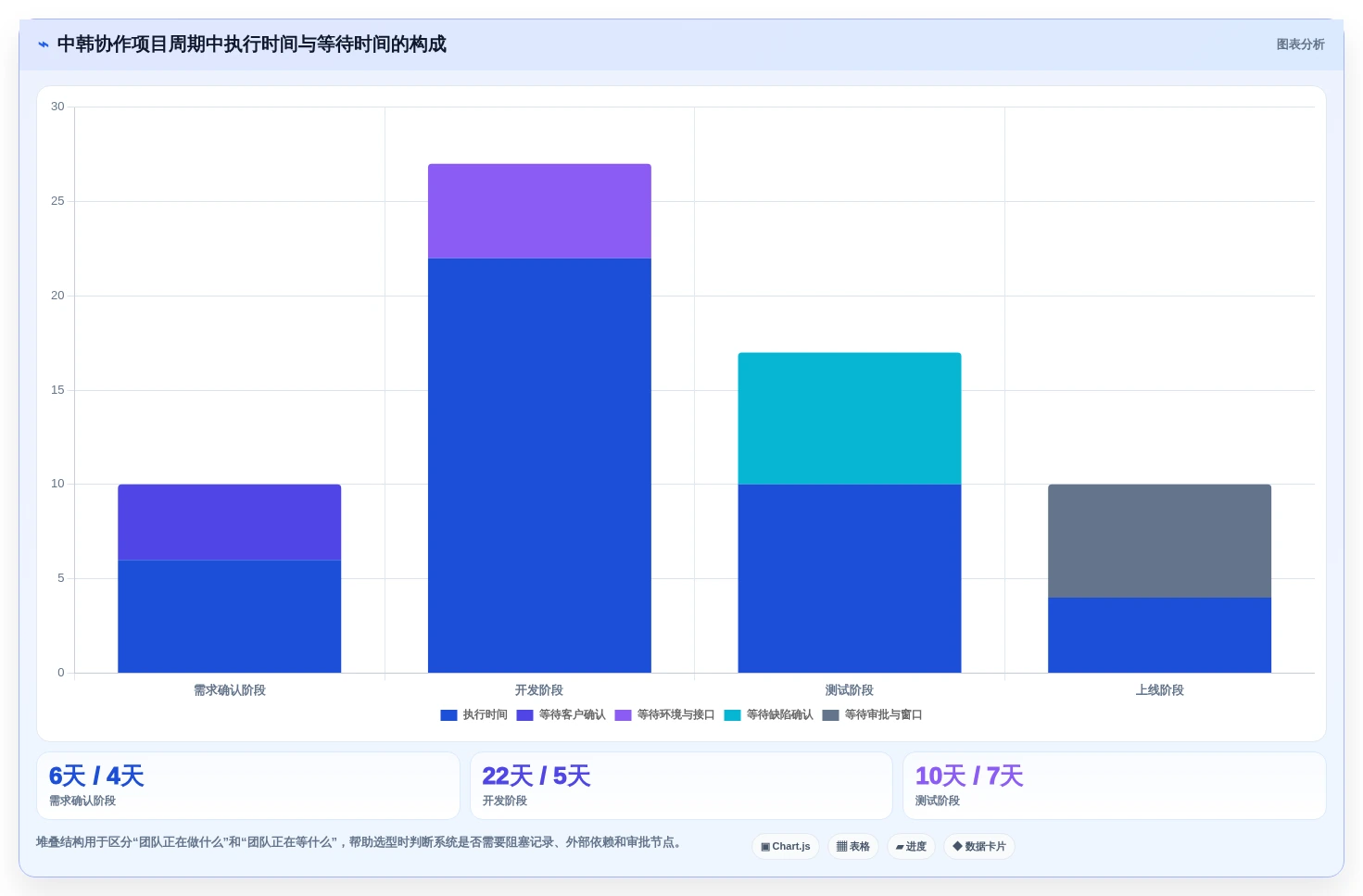Click the blue 执行时间 bar in 测试阶段
The image size is (1363, 896).
[x=850, y=578]
